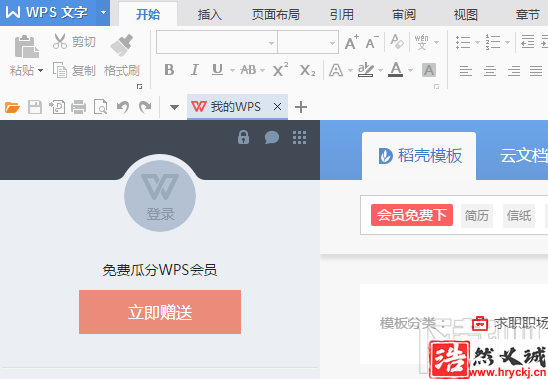Decrease font size with A- icon
Screen dimensions: 548x379
click(372, 42)
